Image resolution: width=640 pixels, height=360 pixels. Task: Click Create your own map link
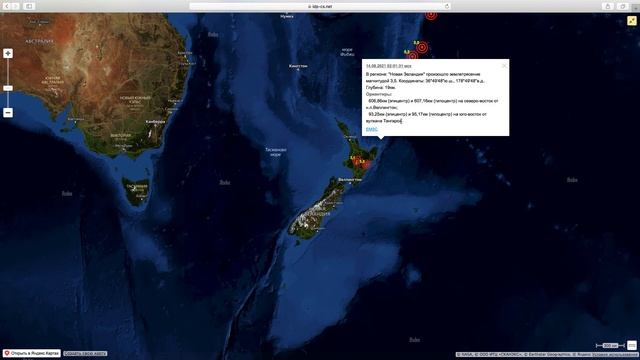click(x=85, y=353)
